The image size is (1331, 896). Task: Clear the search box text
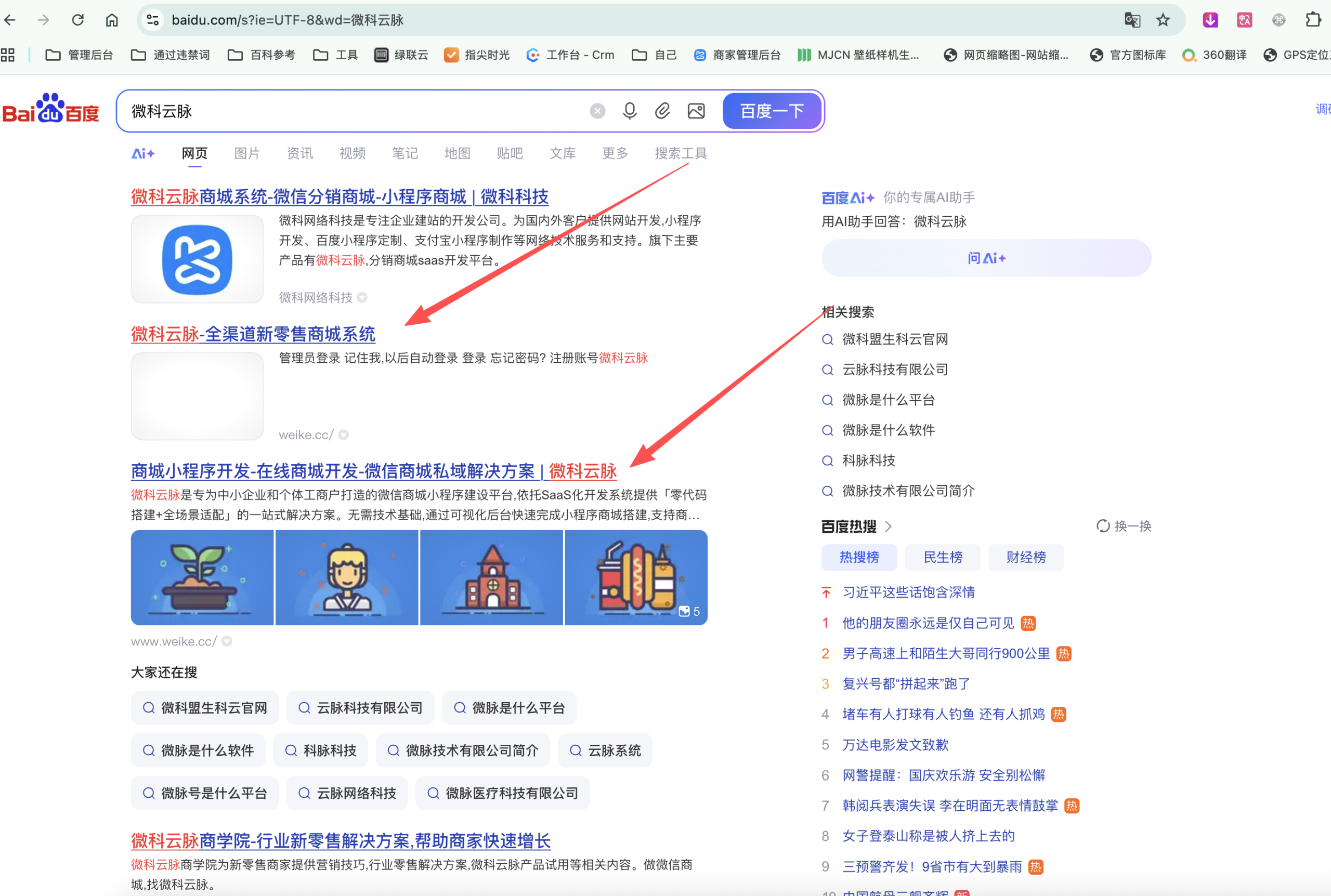597,111
